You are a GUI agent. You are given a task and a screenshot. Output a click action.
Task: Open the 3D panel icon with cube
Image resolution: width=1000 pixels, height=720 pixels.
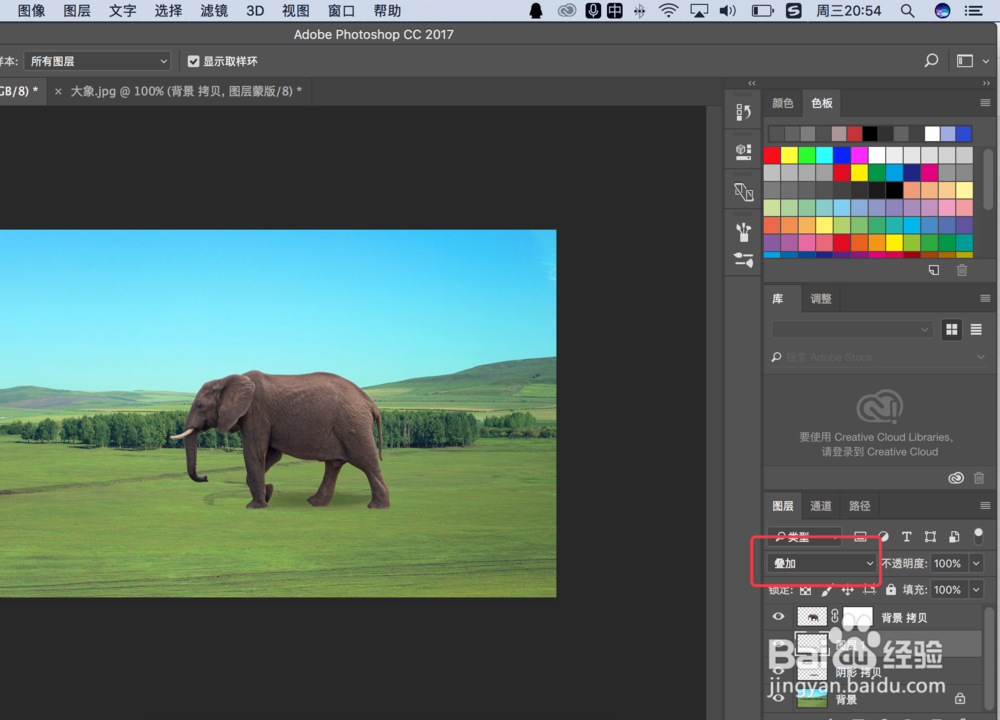point(743,152)
